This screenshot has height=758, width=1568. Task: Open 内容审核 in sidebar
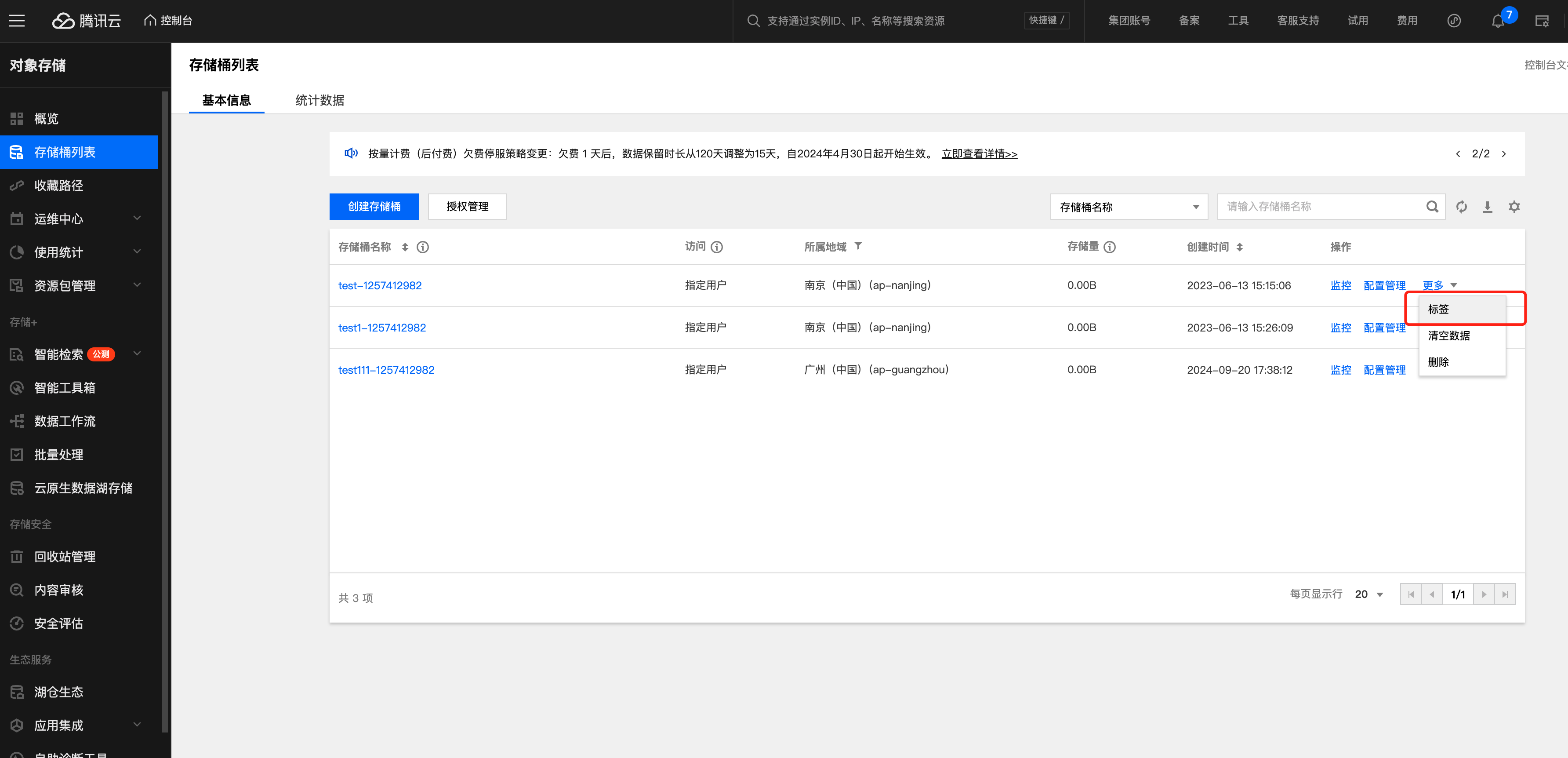tap(79, 590)
